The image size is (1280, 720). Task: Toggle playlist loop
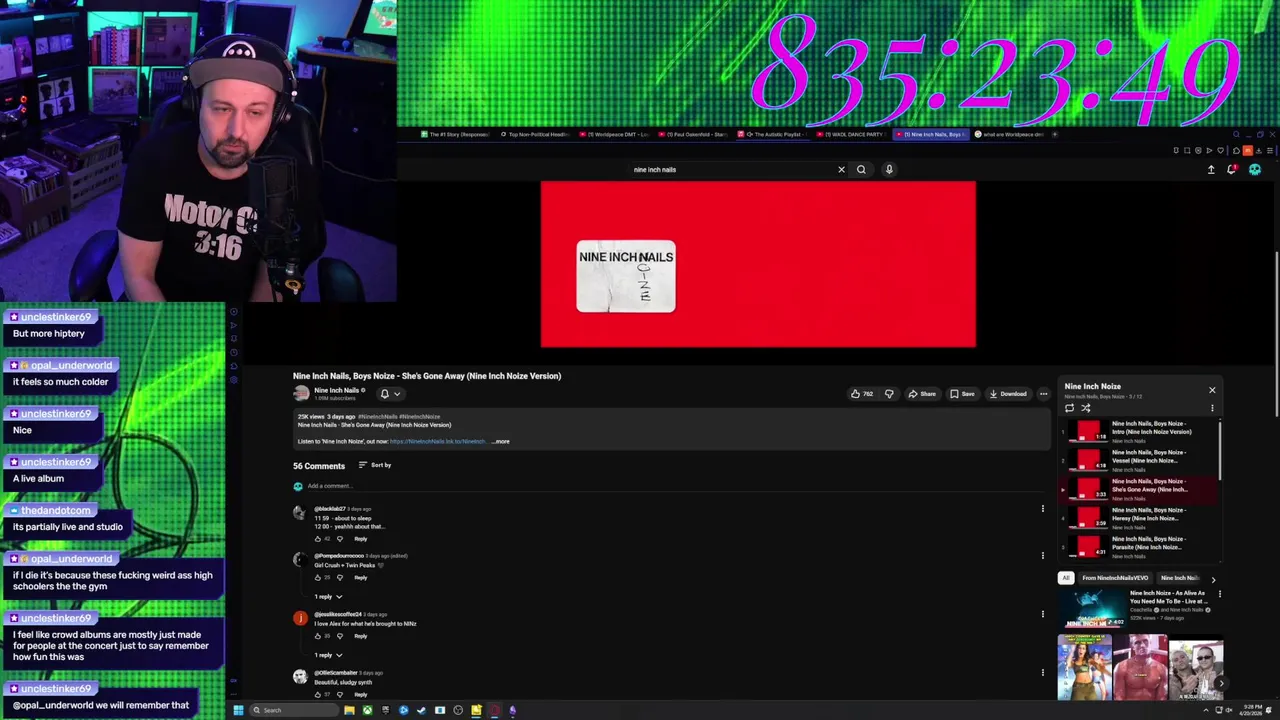pos(1069,408)
